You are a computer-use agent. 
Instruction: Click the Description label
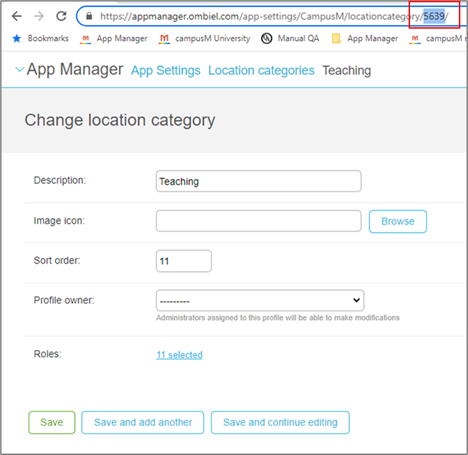pos(60,180)
